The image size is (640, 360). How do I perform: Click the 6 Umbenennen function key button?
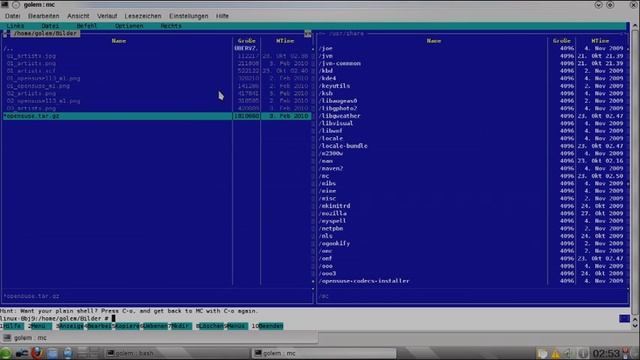coord(154,326)
